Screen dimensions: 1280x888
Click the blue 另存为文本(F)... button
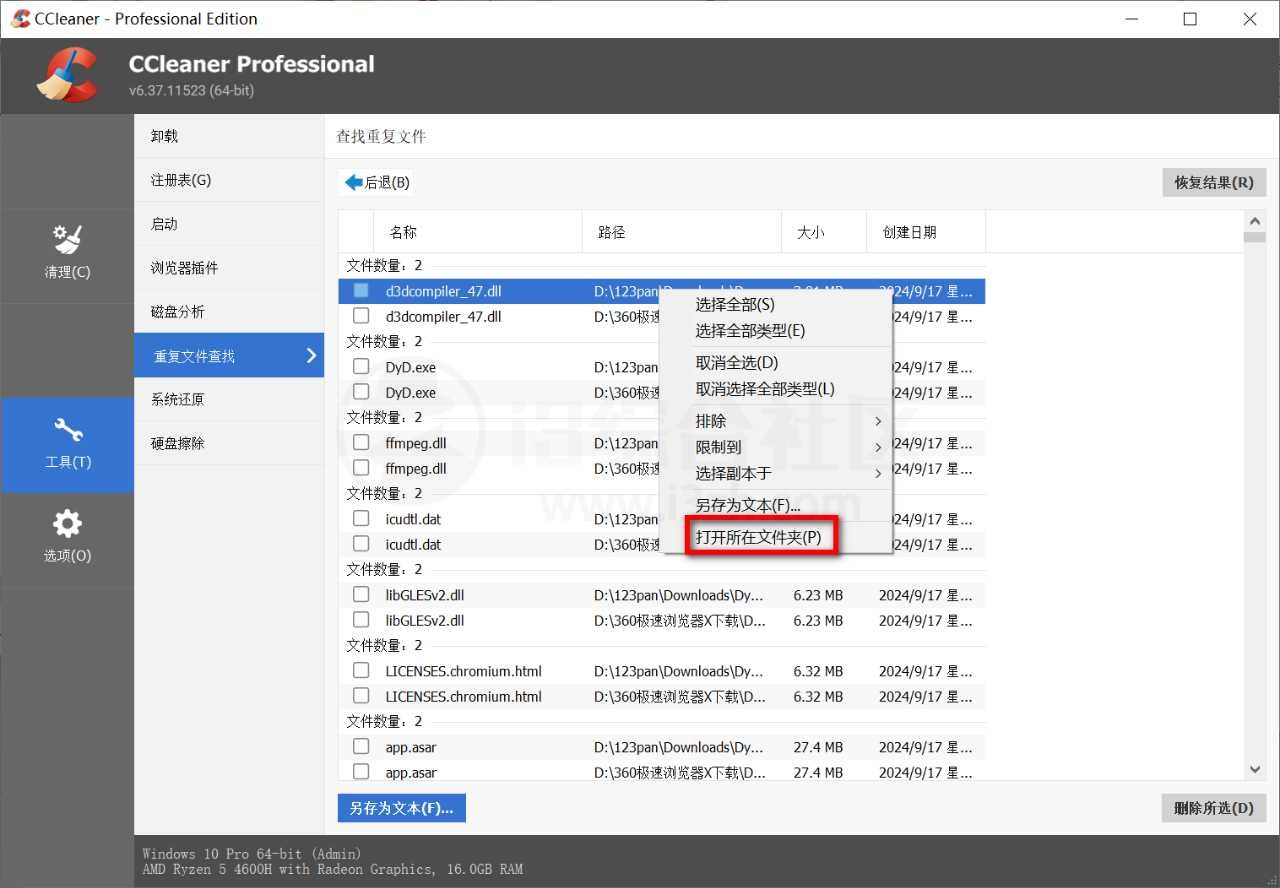point(402,808)
